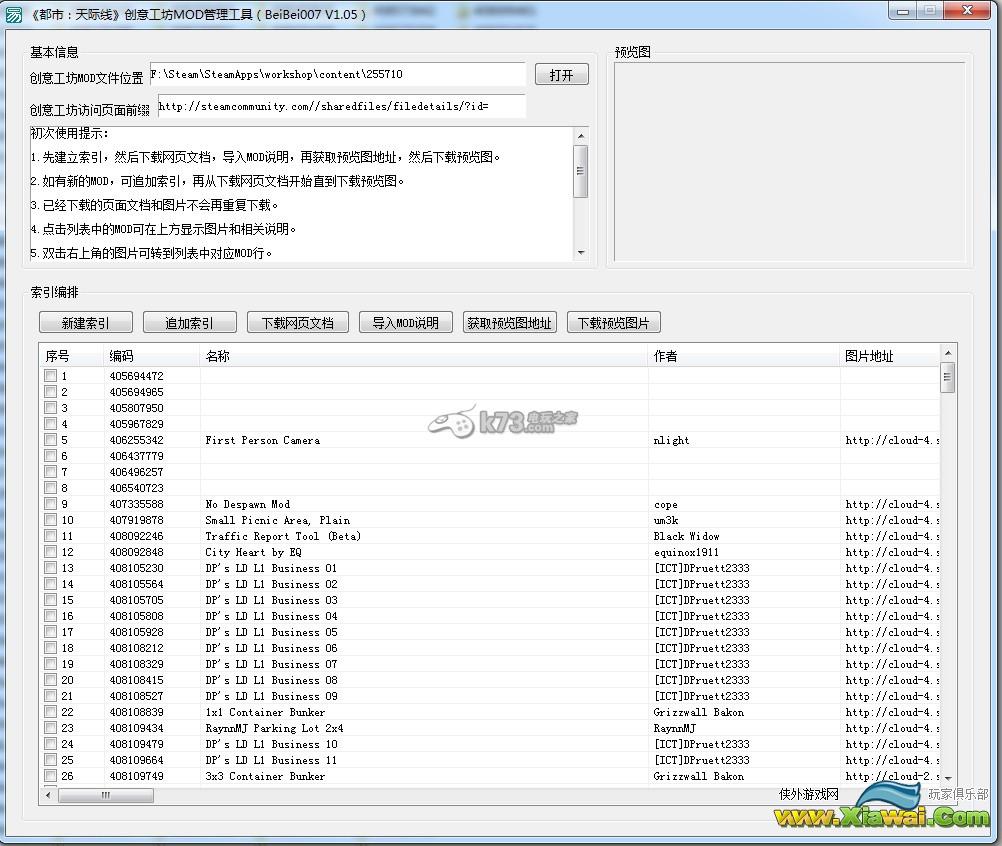Image resolution: width=1002 pixels, height=846 pixels.
Task: Select 'Small Picnic Area, Plain' cell
Action: (x=277, y=520)
